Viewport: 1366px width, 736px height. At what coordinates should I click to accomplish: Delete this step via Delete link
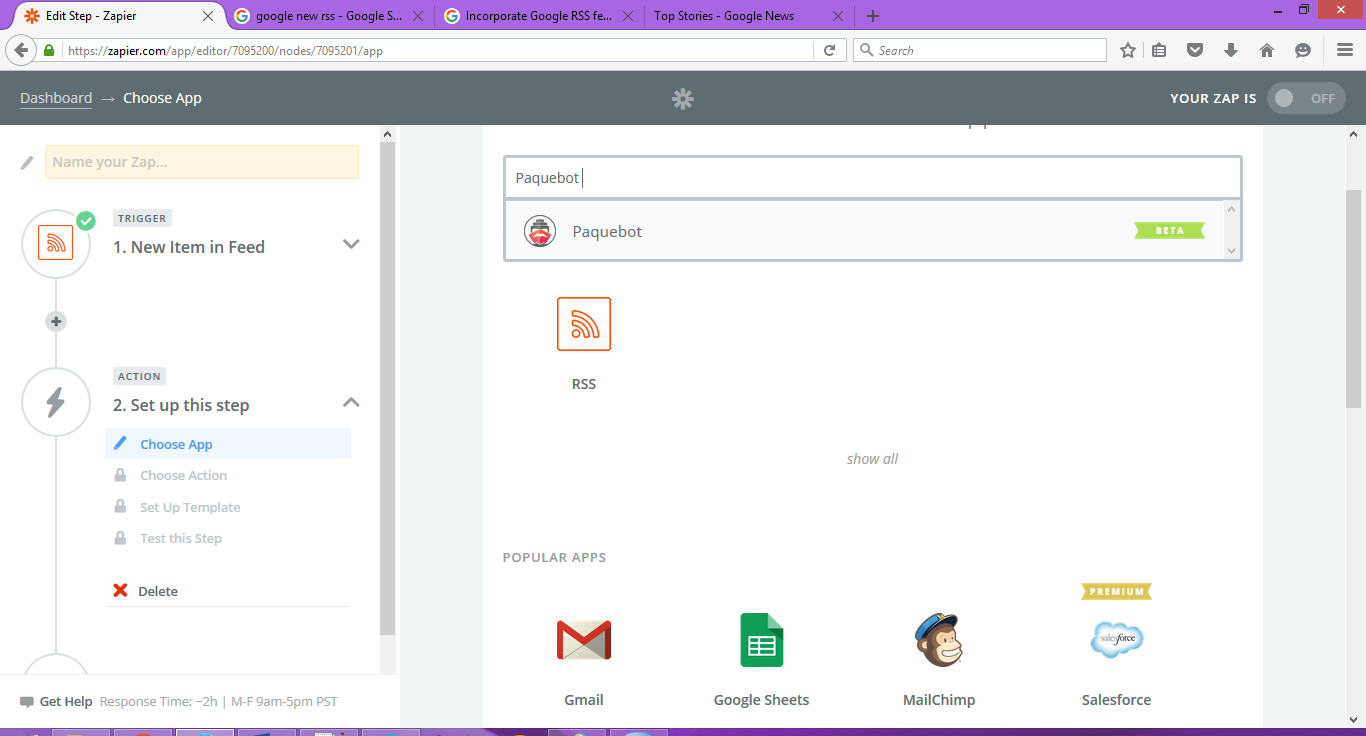click(158, 591)
